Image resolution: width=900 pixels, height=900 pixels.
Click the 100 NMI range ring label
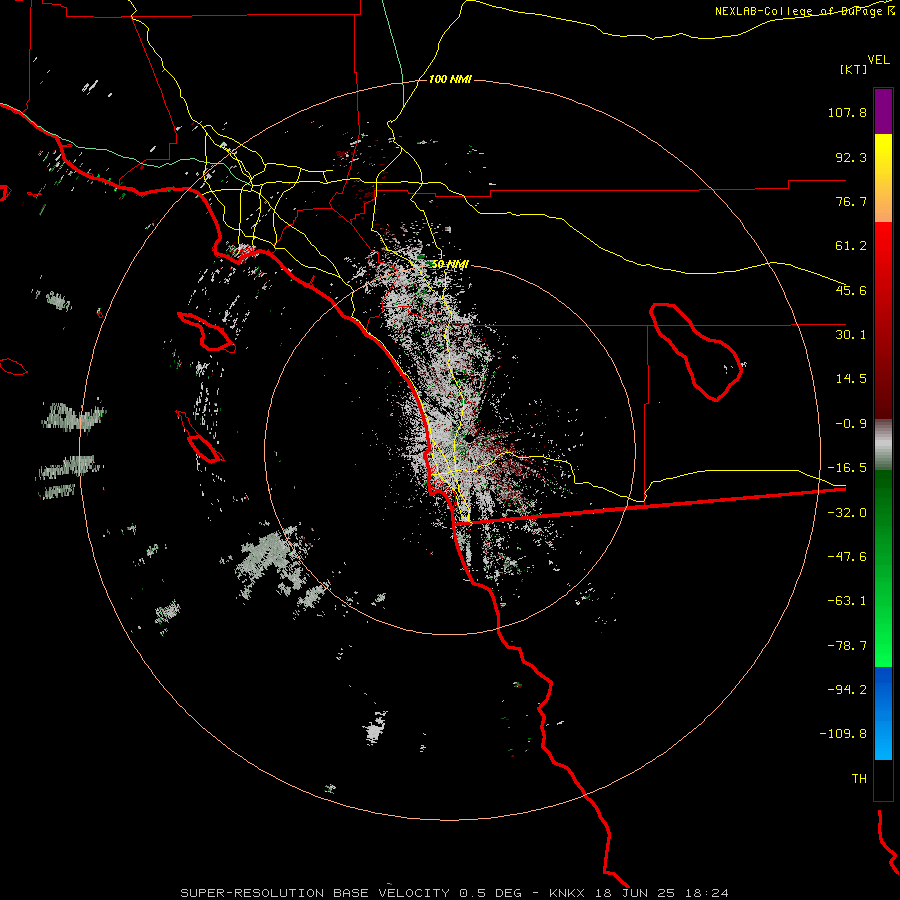click(450, 79)
